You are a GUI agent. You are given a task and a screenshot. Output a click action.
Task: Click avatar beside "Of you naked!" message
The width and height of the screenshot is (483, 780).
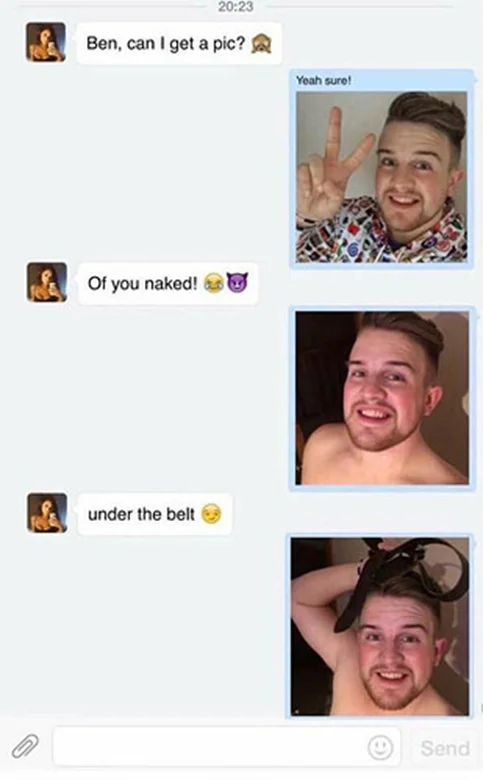tap(47, 282)
